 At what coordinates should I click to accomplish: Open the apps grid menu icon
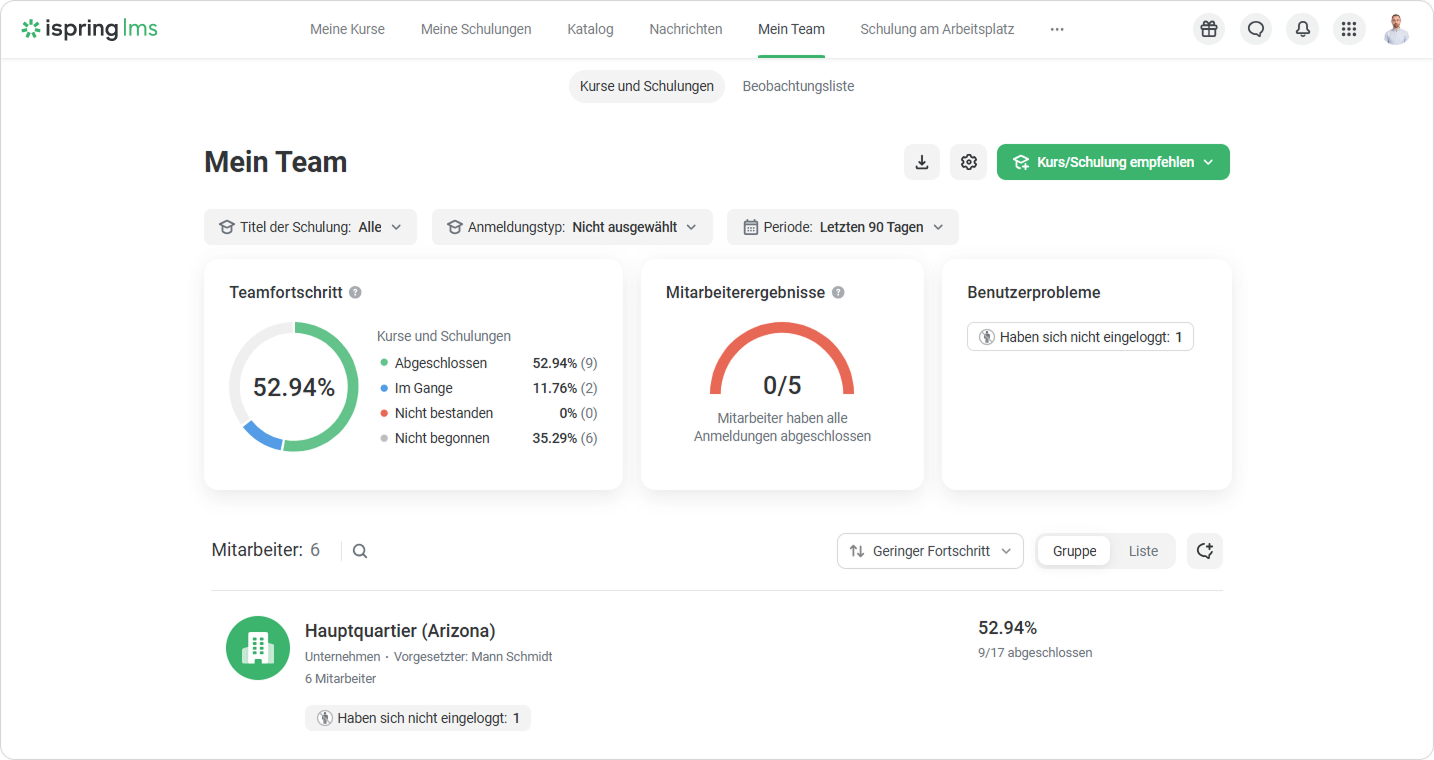[1349, 29]
